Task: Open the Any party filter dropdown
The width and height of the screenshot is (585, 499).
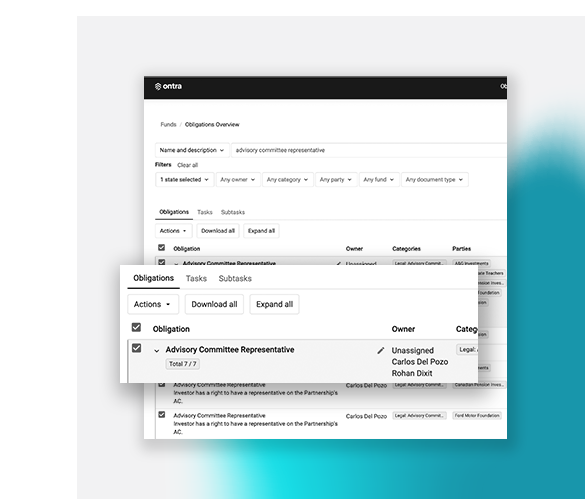Action: 336,180
